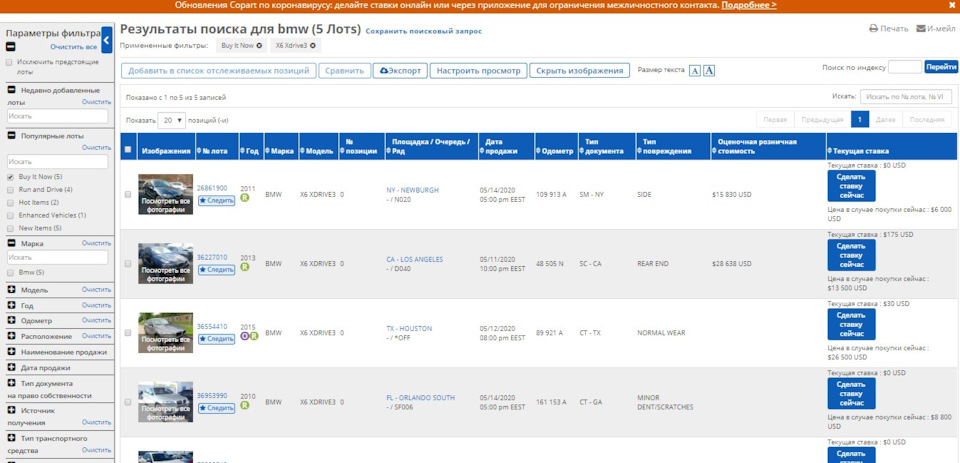The height and width of the screenshot is (463, 960).
Task: Select checkbox for lot 36554410 row
Action: (128, 333)
